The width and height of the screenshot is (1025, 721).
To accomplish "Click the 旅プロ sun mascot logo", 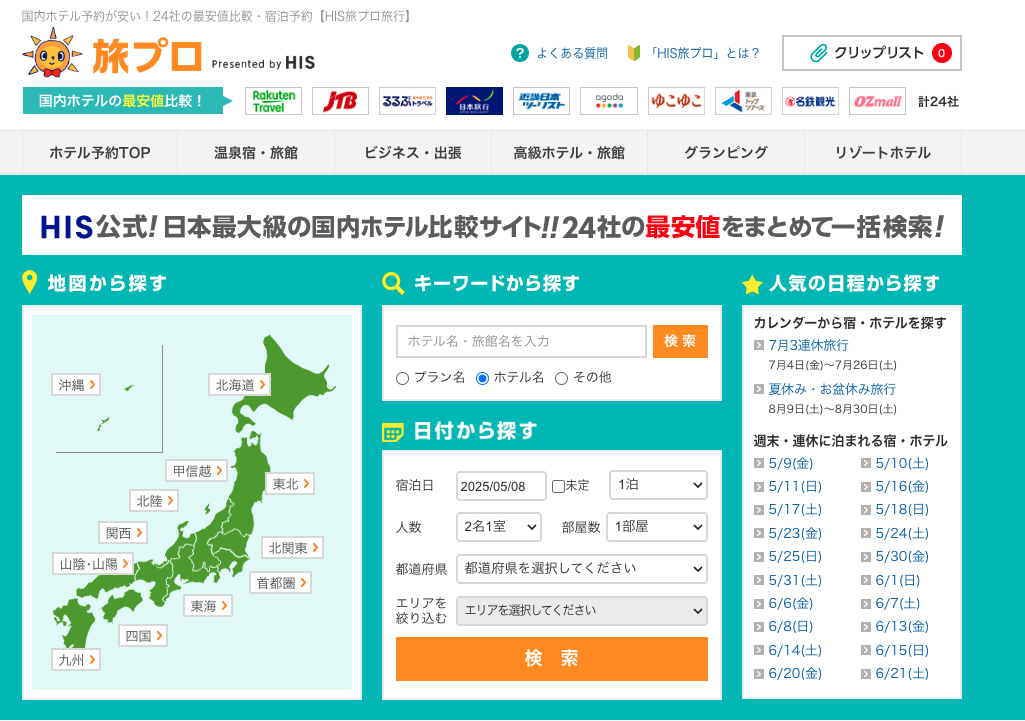I will click(52, 53).
